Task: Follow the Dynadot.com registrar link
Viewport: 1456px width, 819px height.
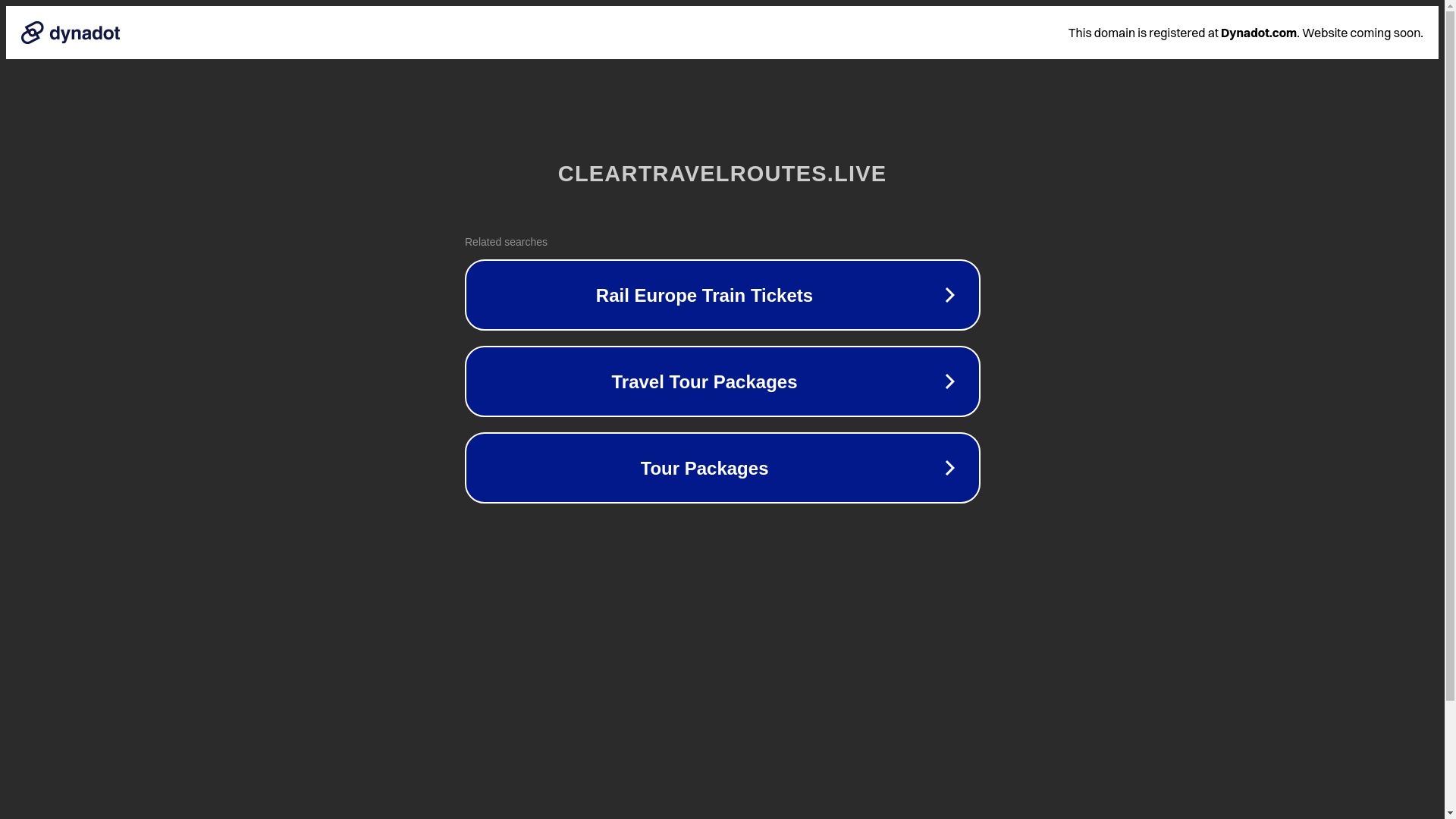Action: coord(1258,33)
